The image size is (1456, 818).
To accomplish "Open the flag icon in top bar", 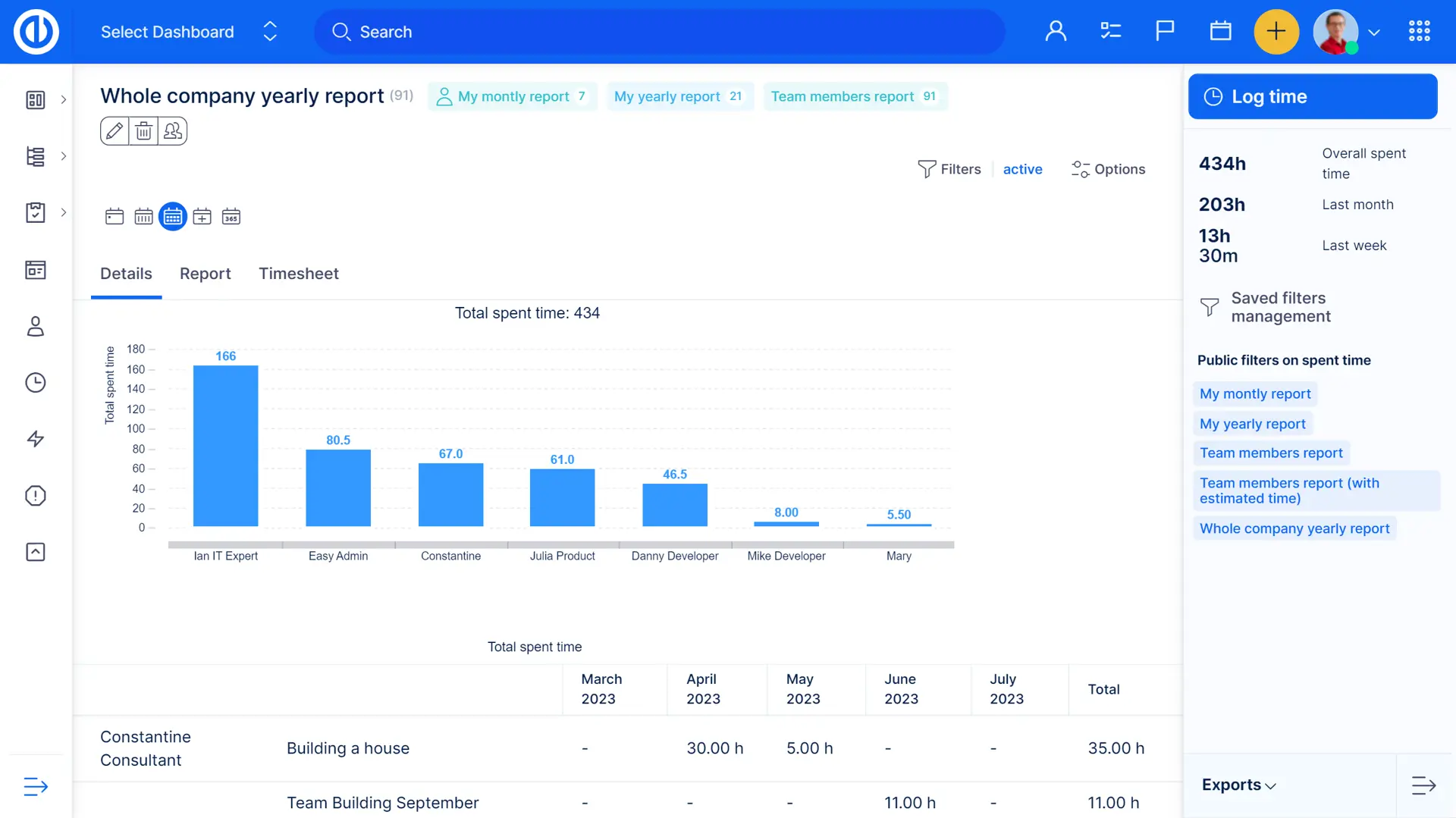I will coord(1165,31).
